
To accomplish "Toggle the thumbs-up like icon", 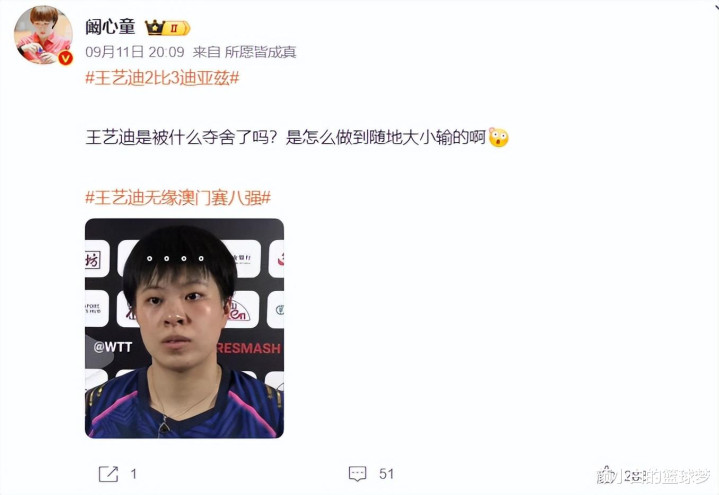I will [608, 474].
